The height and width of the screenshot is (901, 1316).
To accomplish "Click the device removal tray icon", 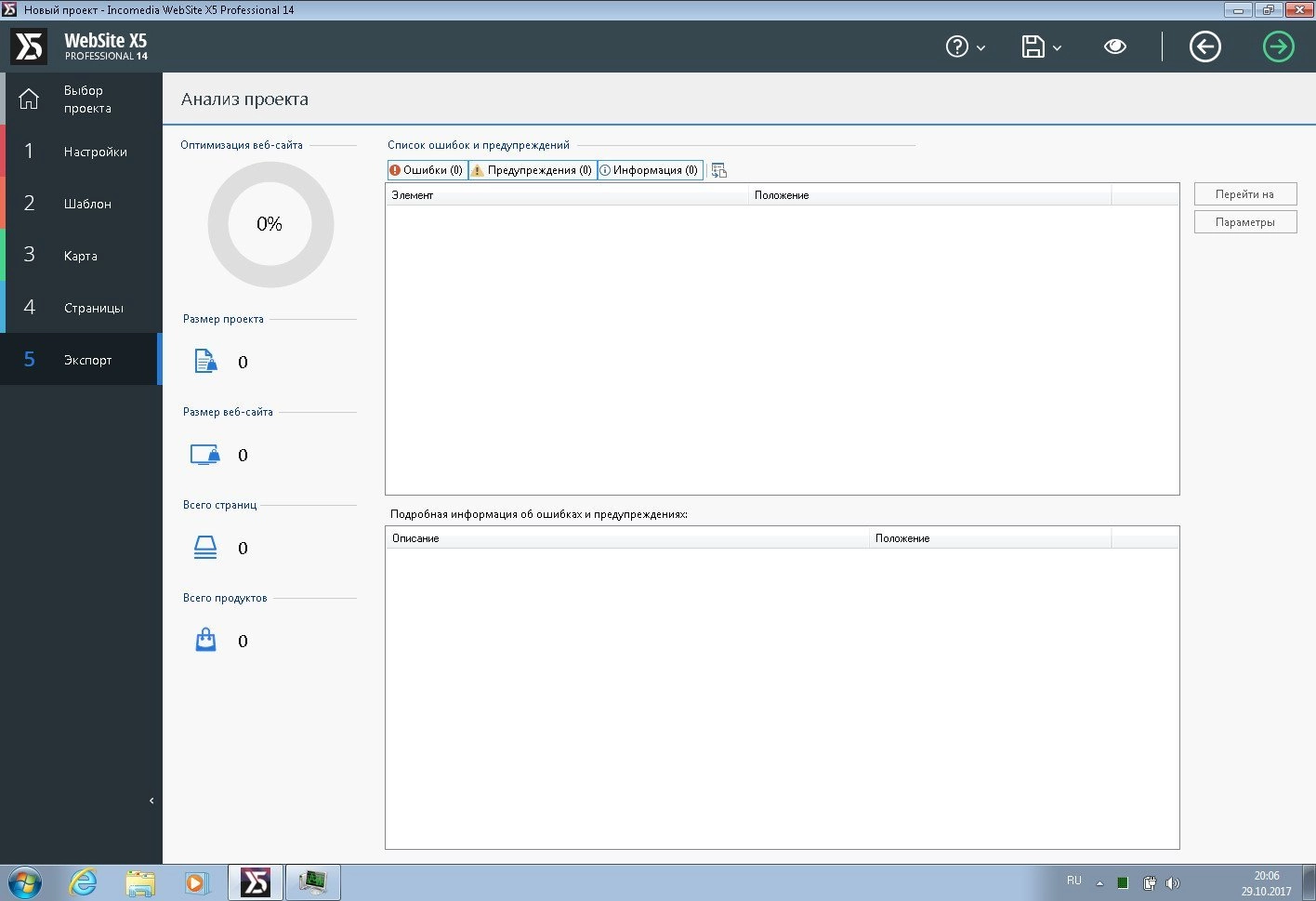I will click(x=1149, y=883).
